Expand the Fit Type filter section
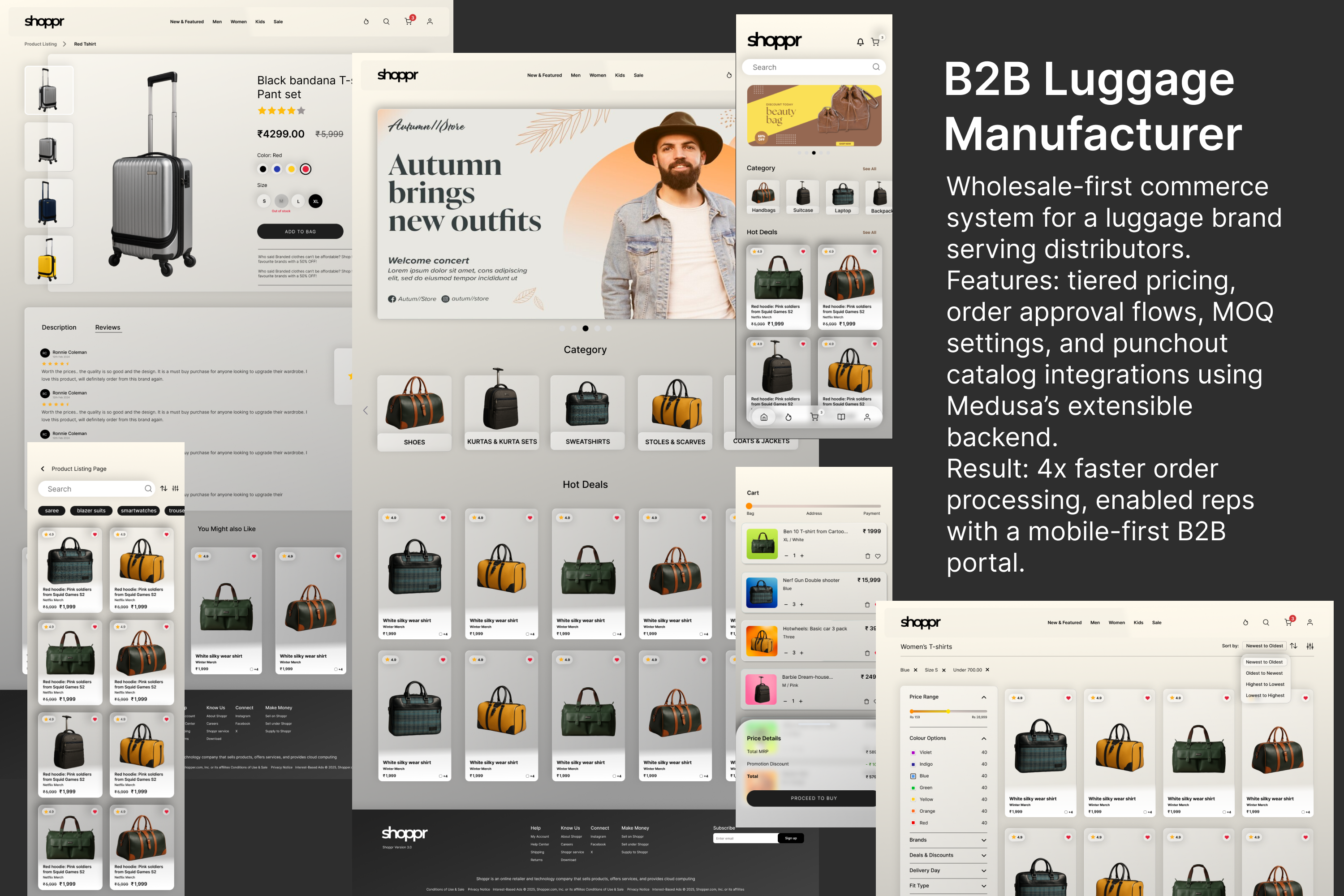 983,886
